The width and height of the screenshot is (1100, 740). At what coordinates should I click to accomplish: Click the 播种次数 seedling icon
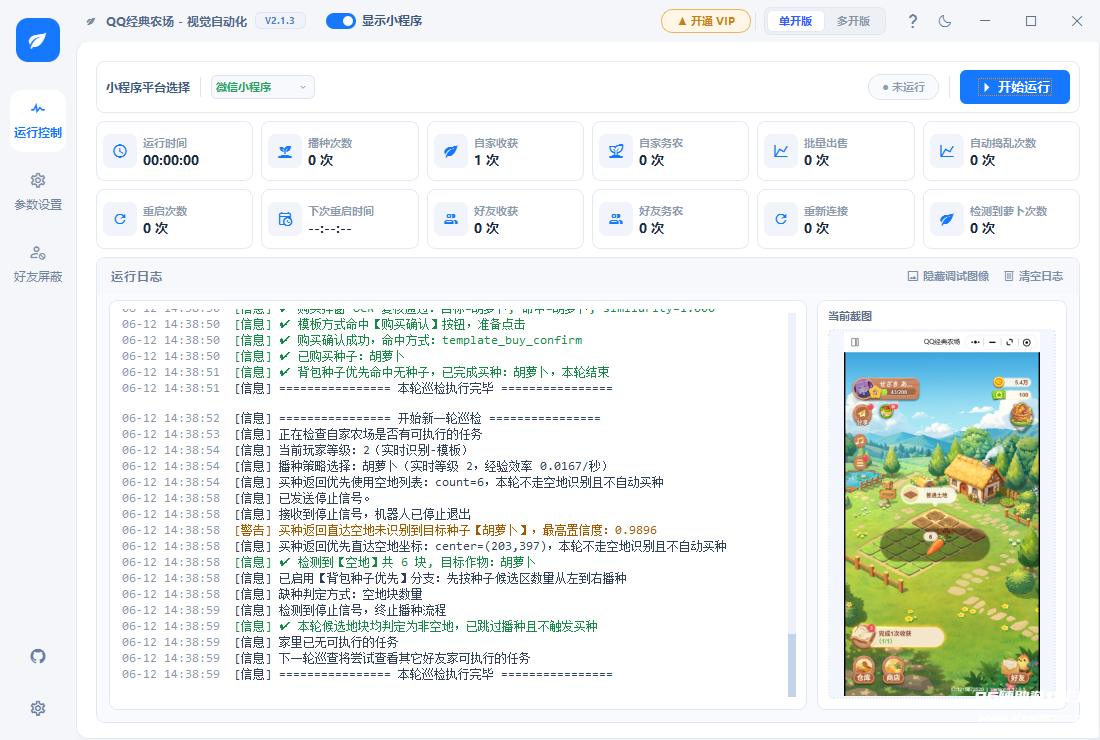click(x=285, y=151)
